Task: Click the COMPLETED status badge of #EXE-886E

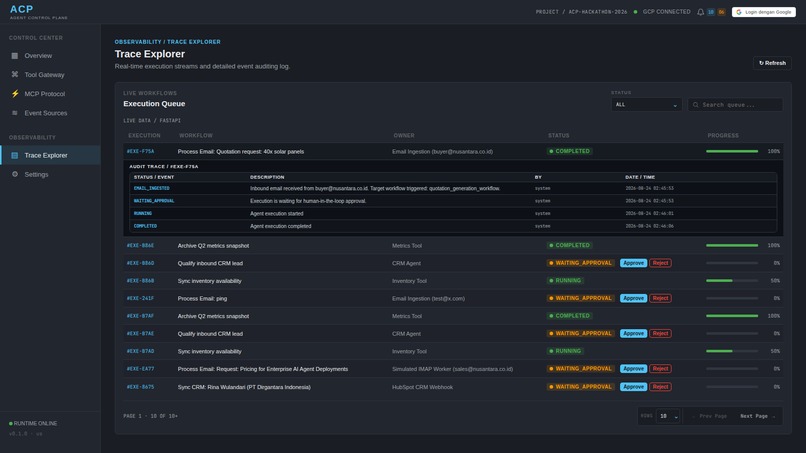Action: click(570, 245)
